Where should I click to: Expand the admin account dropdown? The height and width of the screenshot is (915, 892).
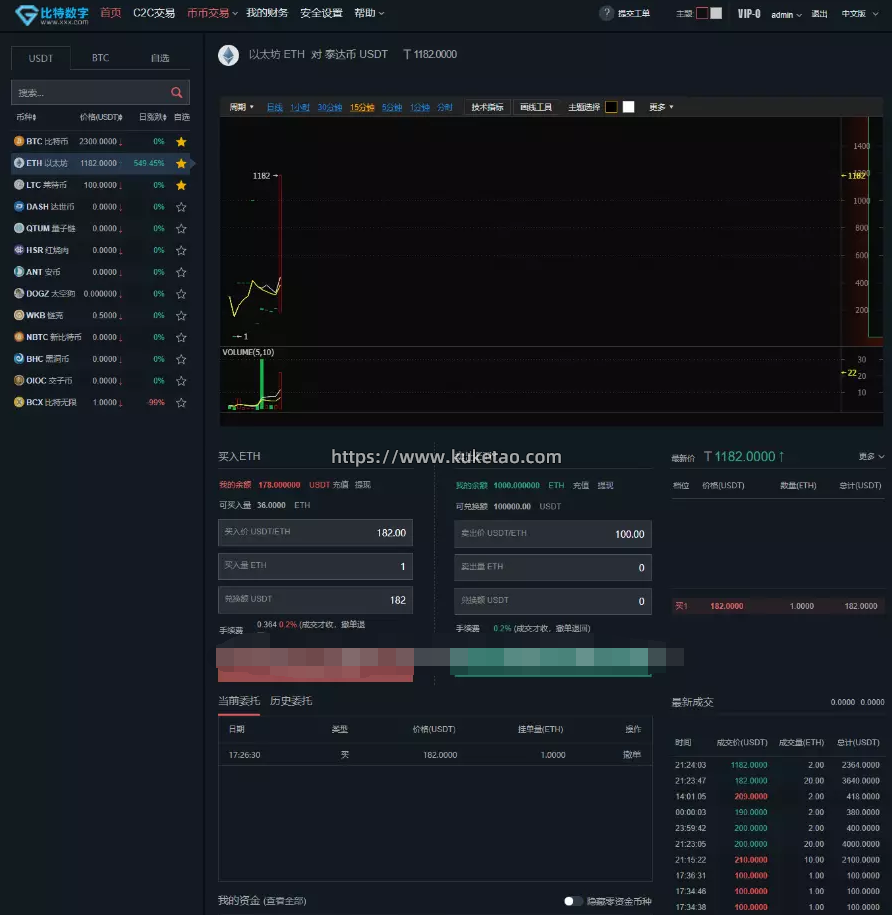pyautogui.click(x=785, y=15)
